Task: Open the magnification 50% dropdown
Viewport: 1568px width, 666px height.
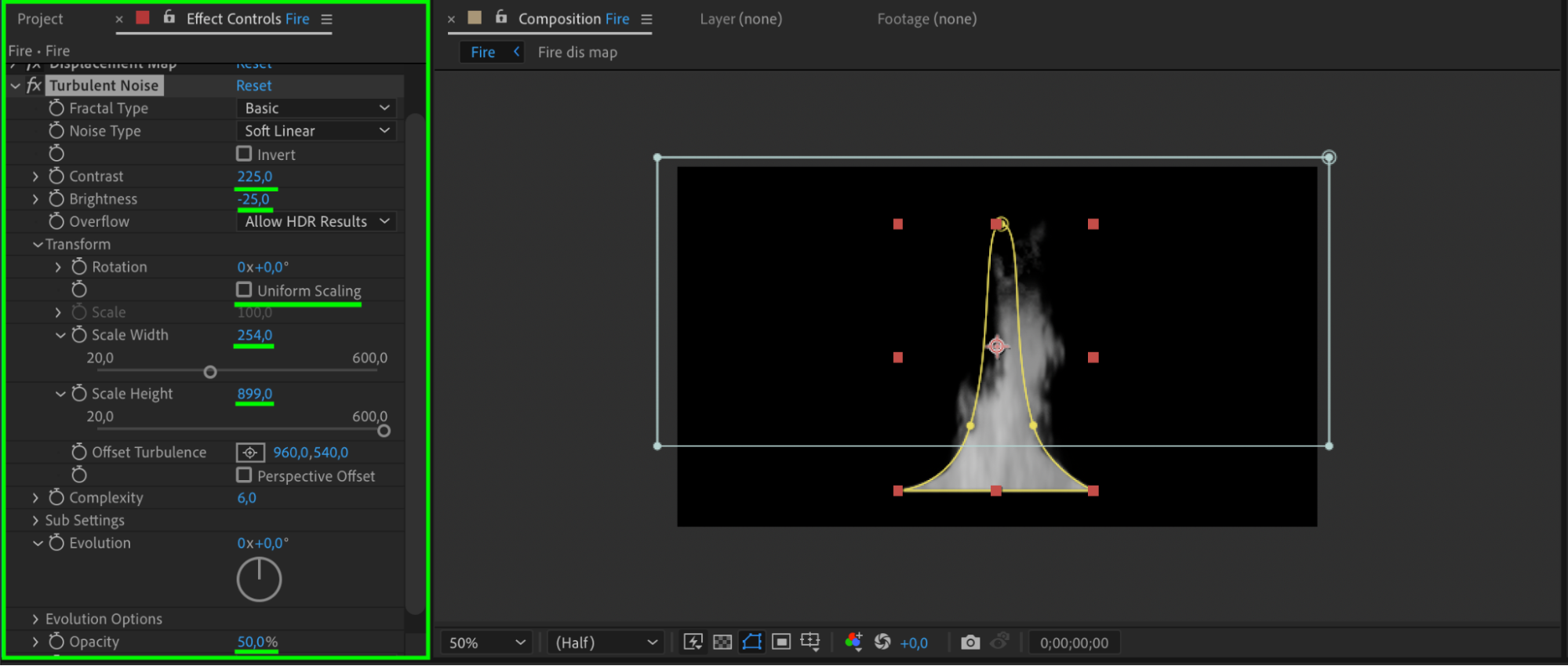Action: (486, 642)
